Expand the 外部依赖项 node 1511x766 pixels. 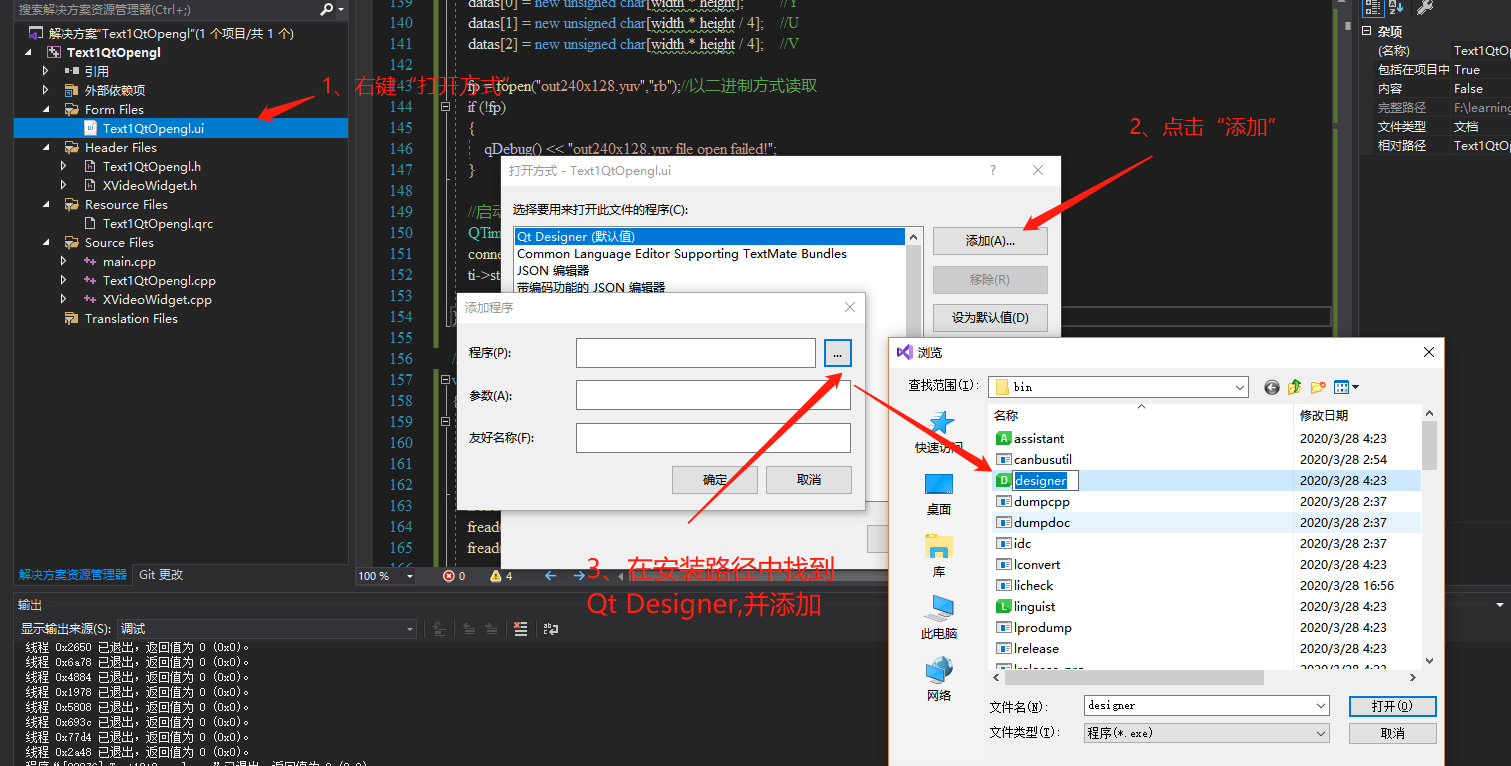(46, 90)
